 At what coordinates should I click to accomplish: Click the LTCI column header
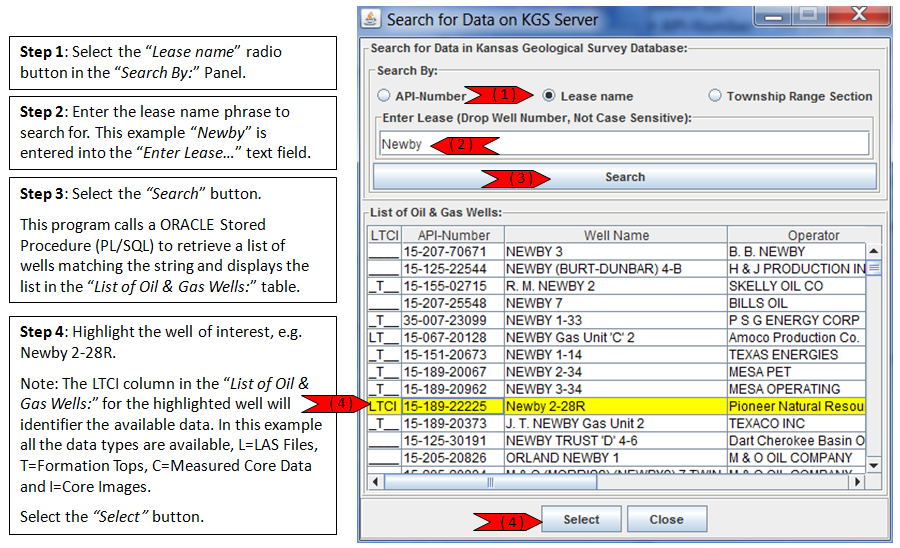tap(384, 235)
